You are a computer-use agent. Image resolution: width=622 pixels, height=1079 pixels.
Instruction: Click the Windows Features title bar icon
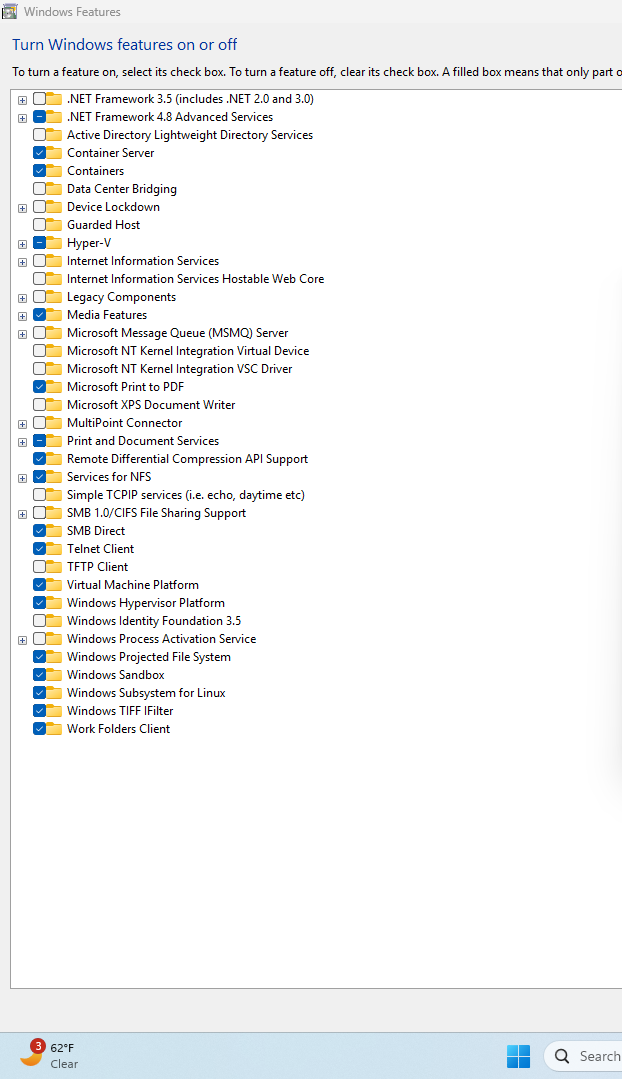pos(10,12)
